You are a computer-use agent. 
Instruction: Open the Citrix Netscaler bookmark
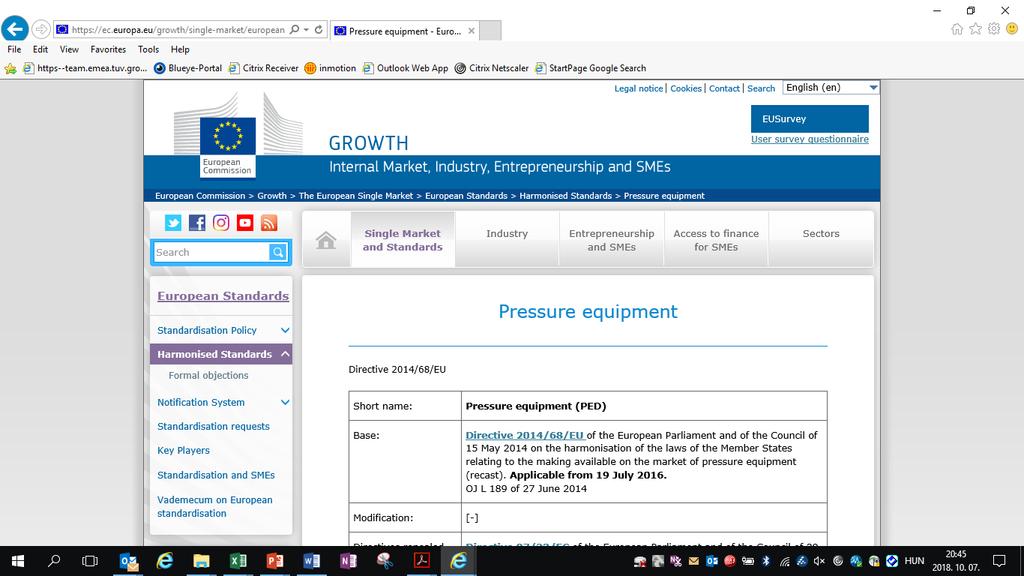tap(492, 68)
